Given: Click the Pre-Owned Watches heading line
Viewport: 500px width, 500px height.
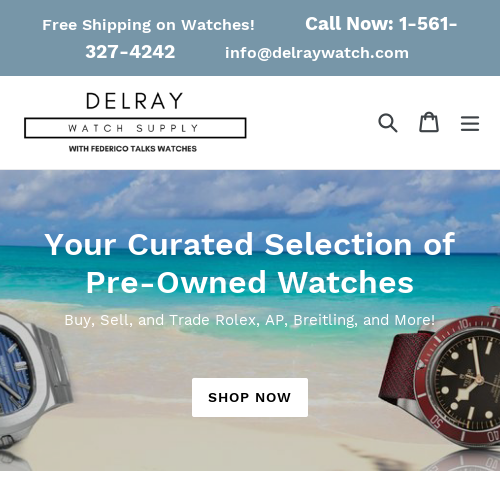Looking at the screenshot, I should pyautogui.click(x=250, y=282).
